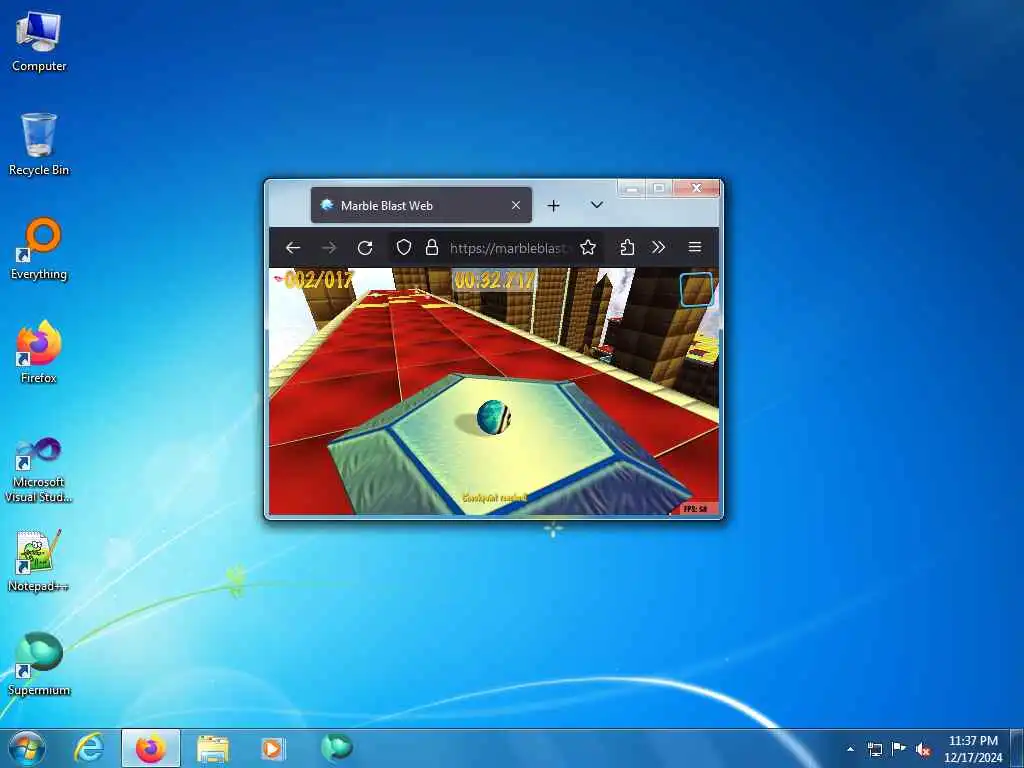Viewport: 1024px width, 768px height.
Task: Click the gem counter 002/017
Action: point(315,281)
